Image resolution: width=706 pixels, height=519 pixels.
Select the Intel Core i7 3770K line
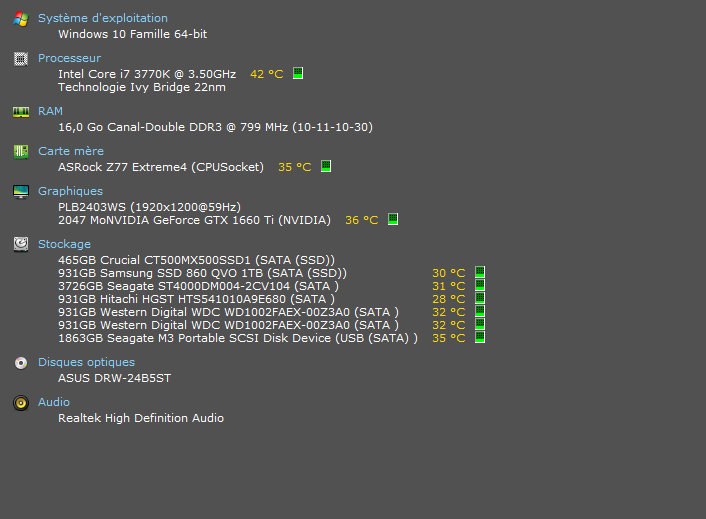147,74
